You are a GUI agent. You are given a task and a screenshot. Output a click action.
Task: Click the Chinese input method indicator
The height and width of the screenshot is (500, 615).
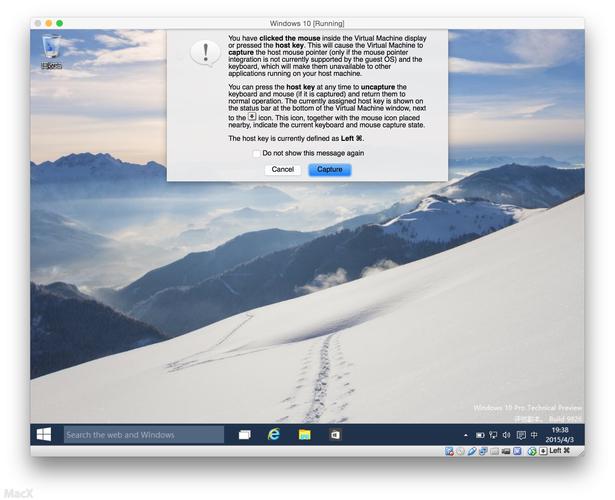(534, 435)
